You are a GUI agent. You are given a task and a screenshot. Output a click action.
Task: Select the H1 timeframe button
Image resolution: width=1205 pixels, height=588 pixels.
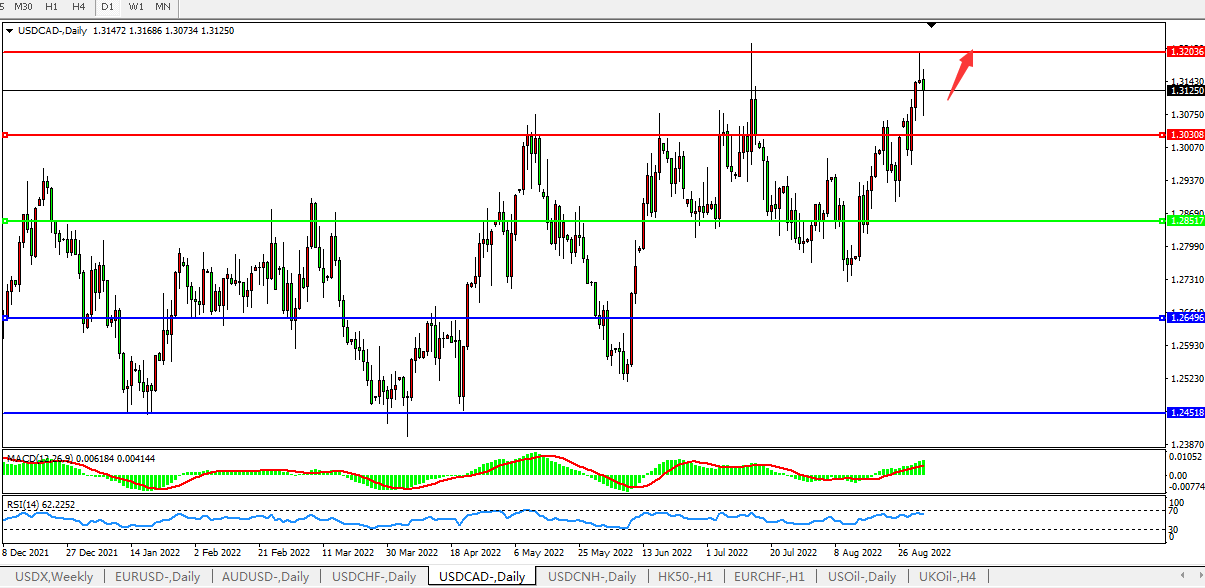point(53,7)
